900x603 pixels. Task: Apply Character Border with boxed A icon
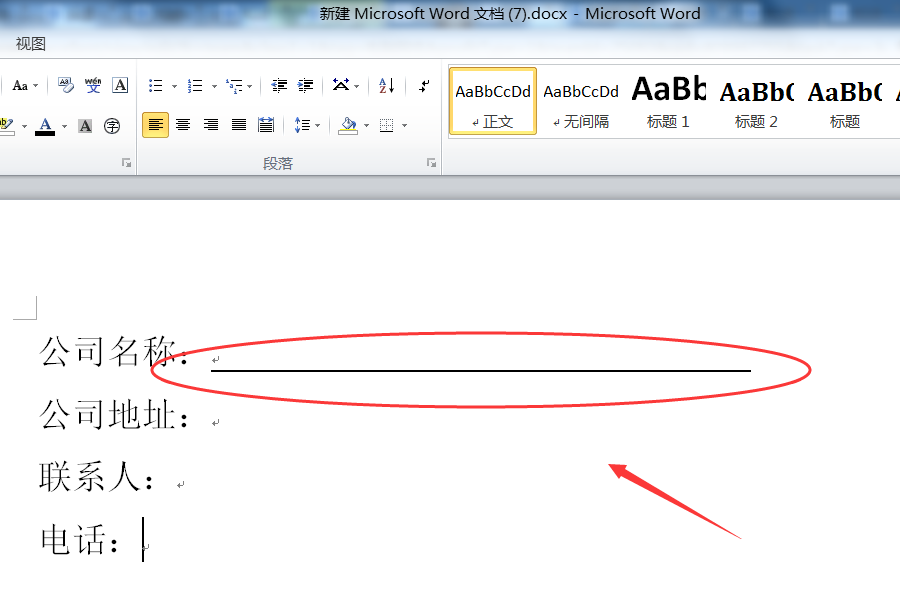(120, 85)
